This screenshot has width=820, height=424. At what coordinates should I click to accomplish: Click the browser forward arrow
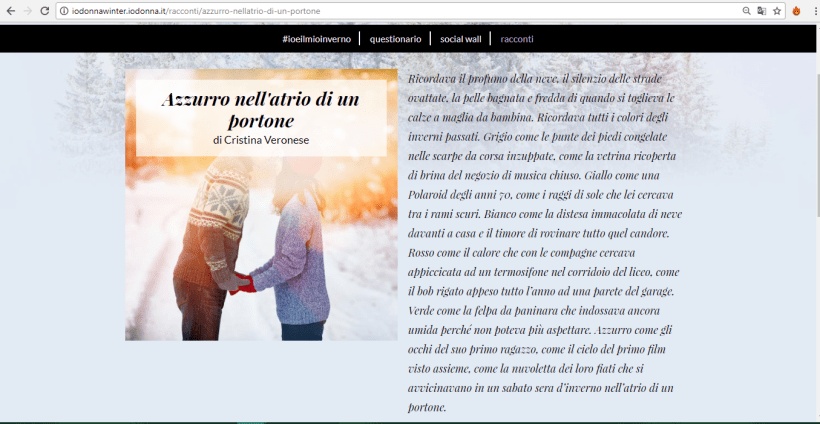[x=28, y=11]
